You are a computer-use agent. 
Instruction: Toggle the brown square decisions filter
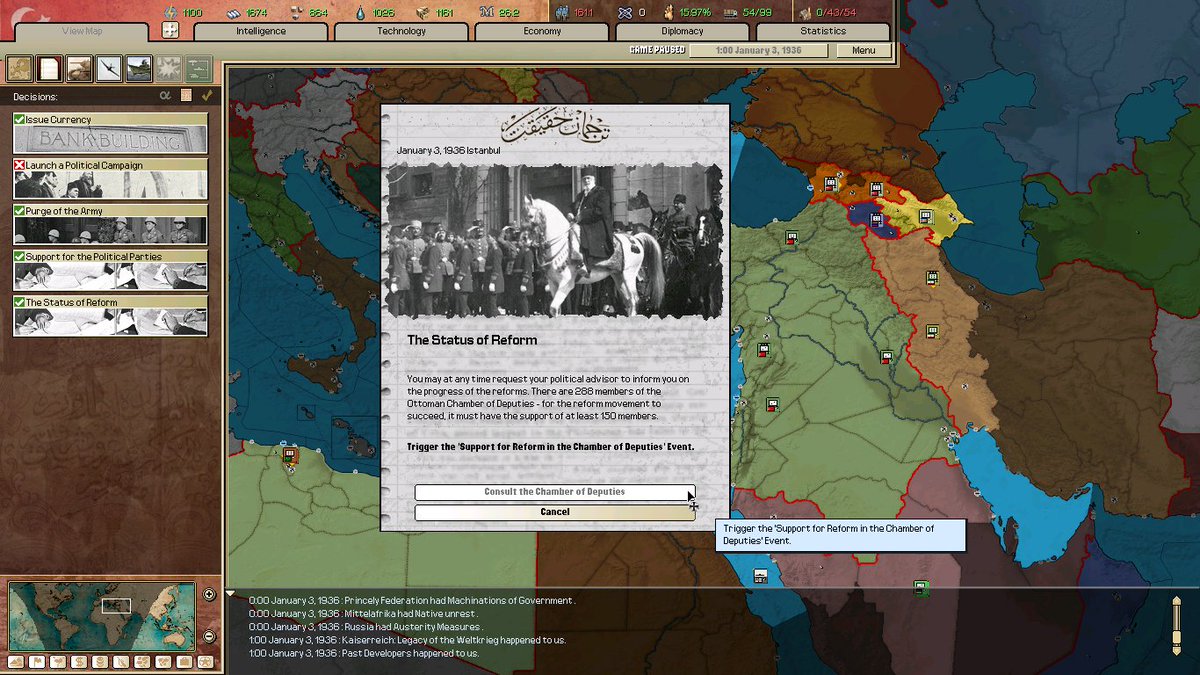pyautogui.click(x=186, y=96)
